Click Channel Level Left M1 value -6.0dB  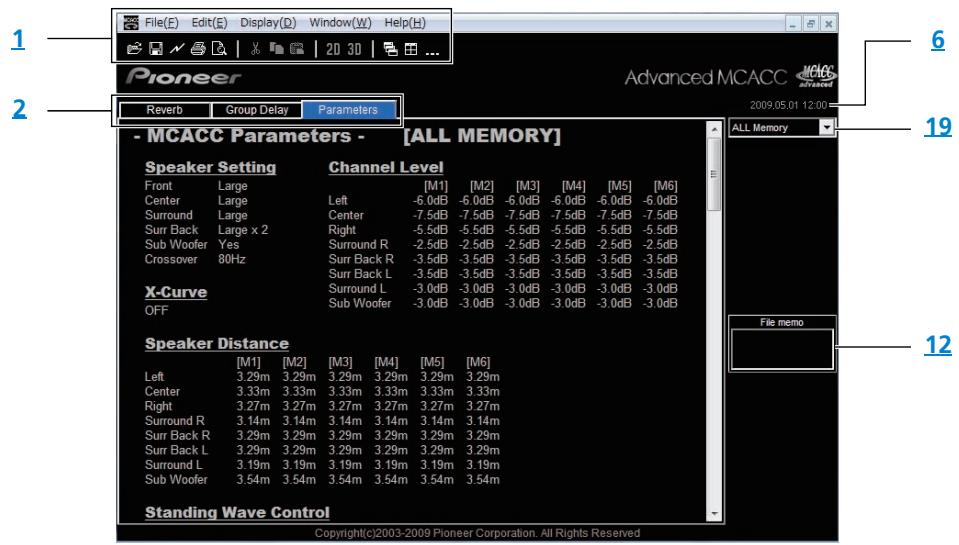[430, 201]
